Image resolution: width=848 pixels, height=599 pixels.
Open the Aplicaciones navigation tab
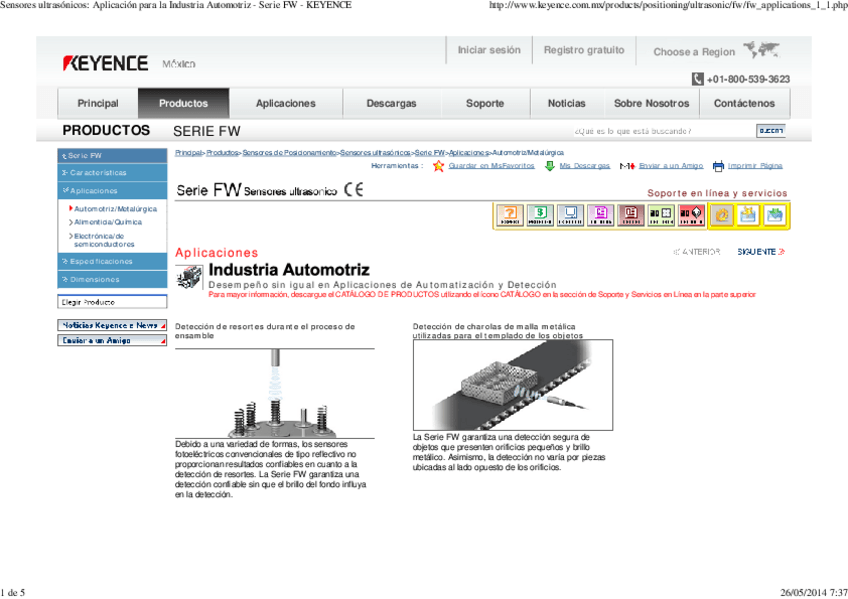[x=286, y=103]
